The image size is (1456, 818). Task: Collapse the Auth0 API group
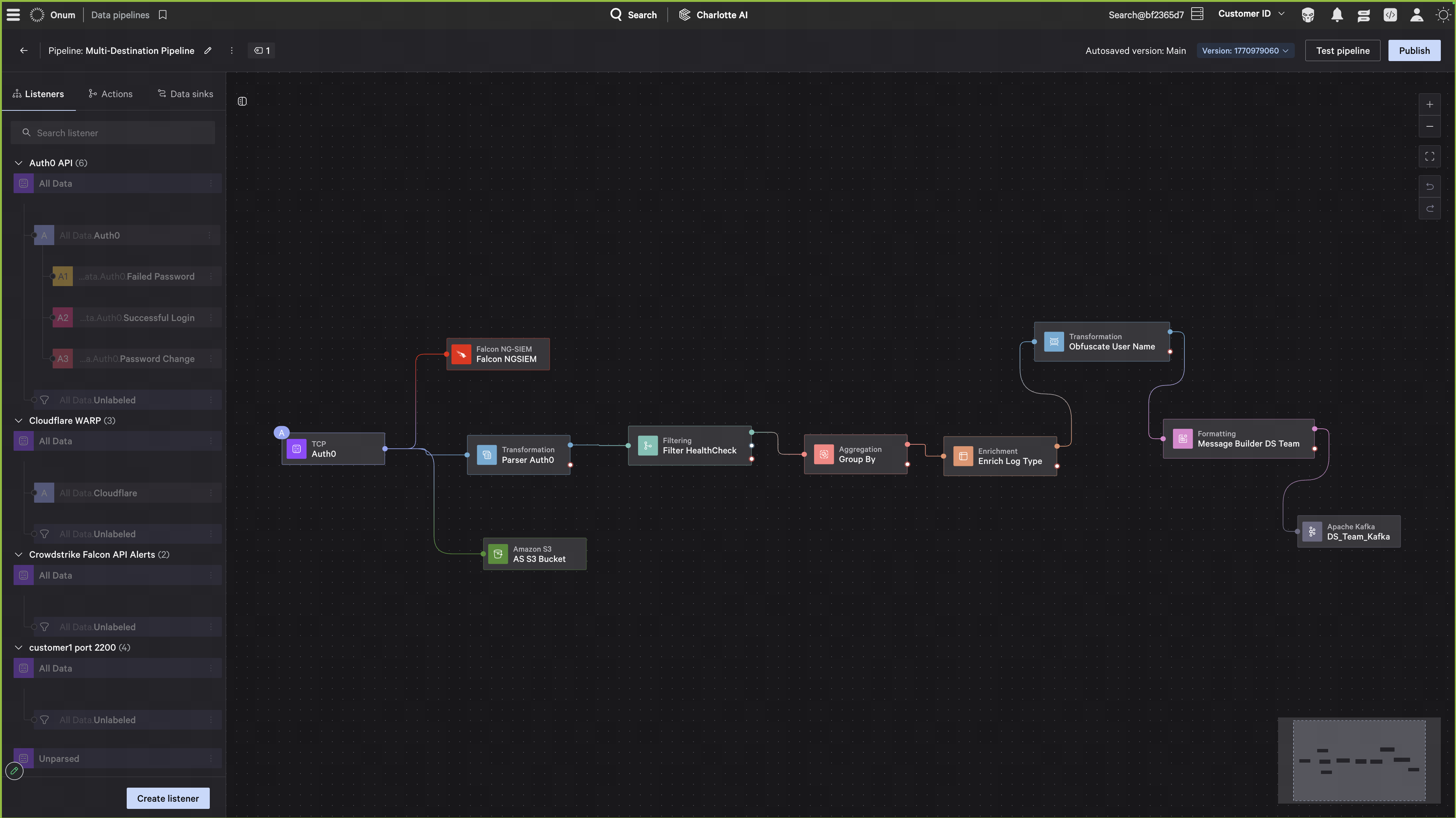[19, 163]
